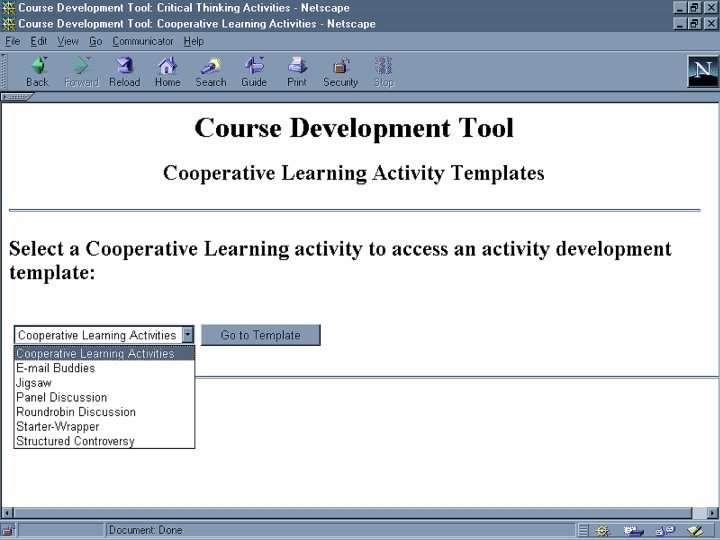
Task: Restore the Critical Thinking Activities window
Action: click(x=695, y=7)
